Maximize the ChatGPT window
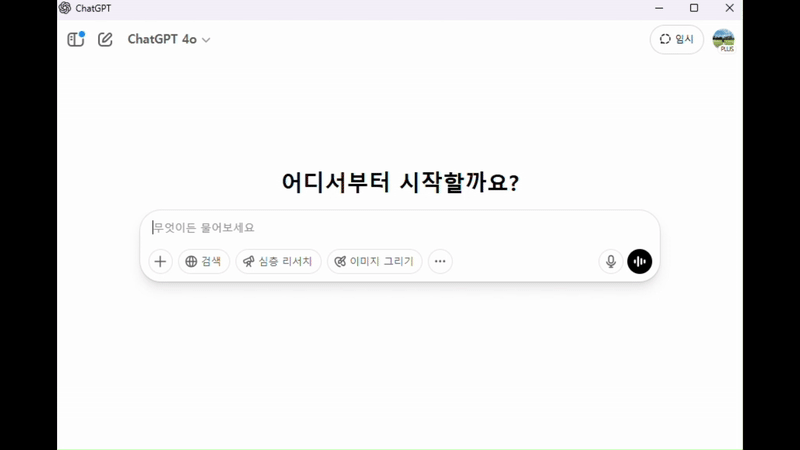Viewport: 800px width, 450px height. (x=694, y=8)
